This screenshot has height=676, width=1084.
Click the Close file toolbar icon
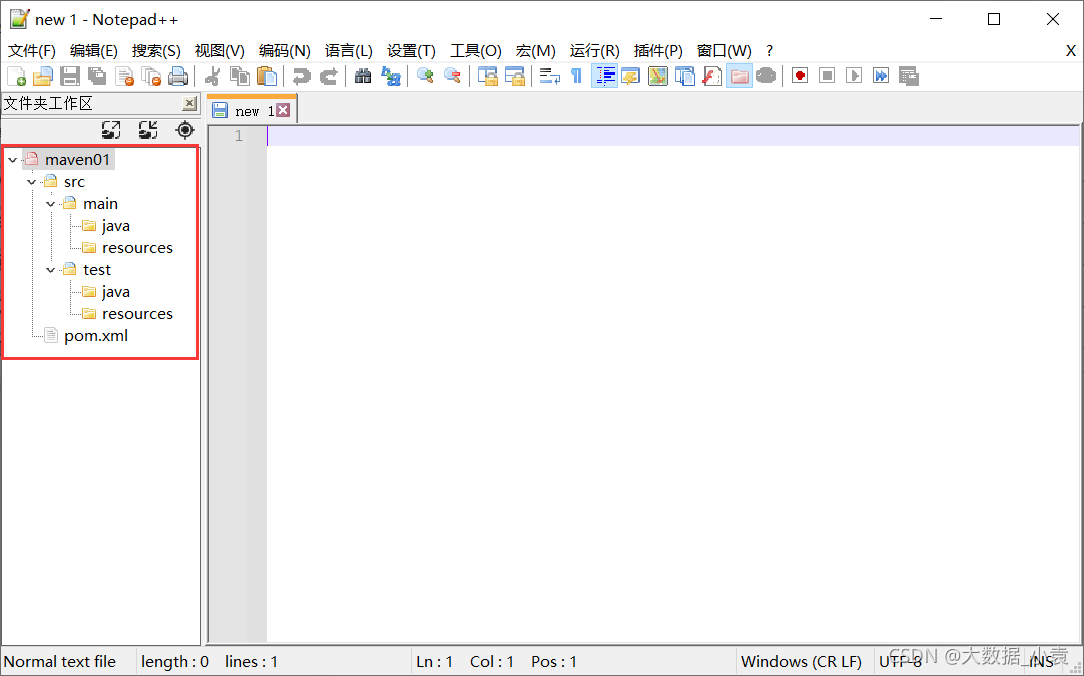[124, 76]
